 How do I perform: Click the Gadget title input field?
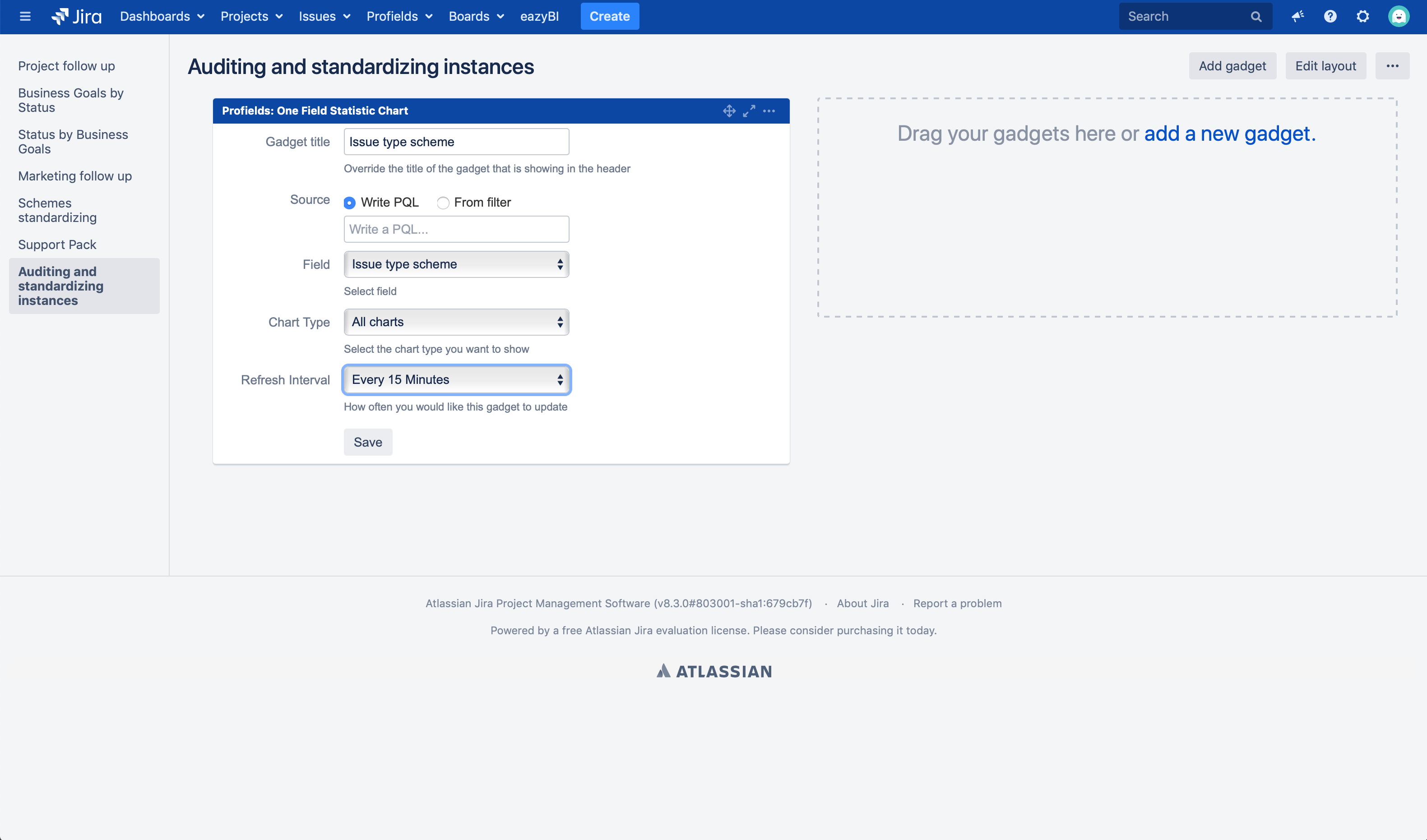tap(456, 141)
